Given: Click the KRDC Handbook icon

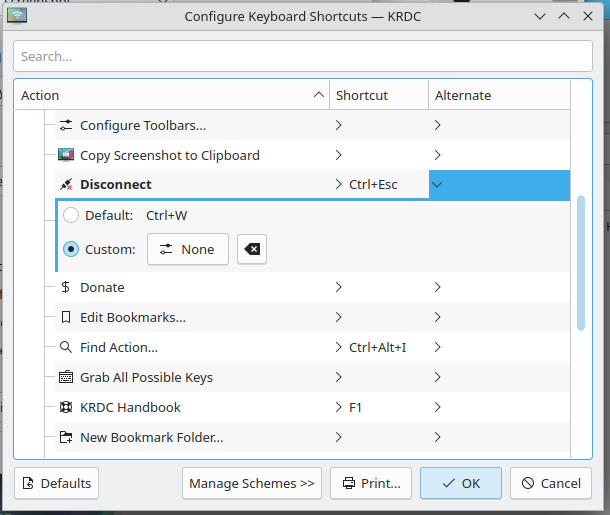Looking at the screenshot, I should click(66, 407).
